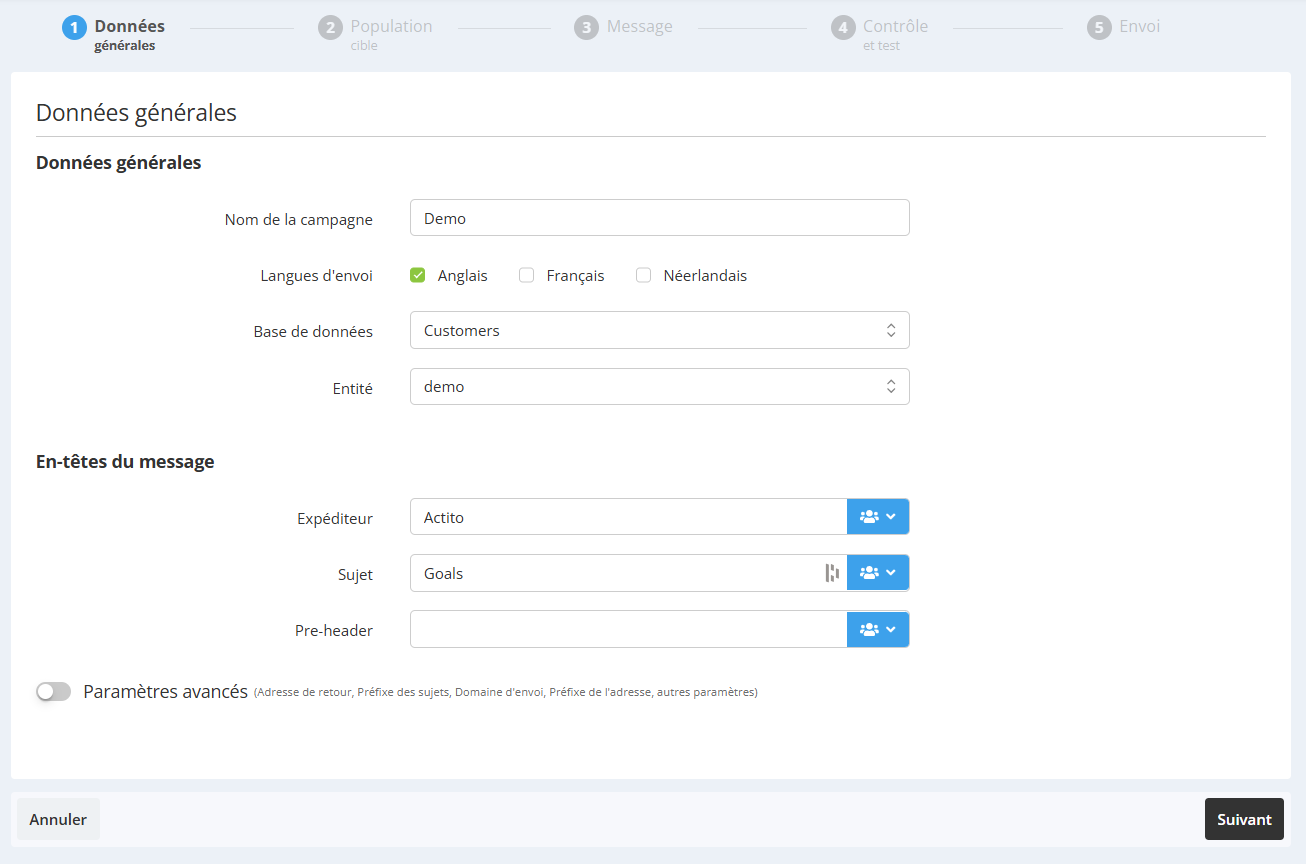The height and width of the screenshot is (864, 1306).
Task: Click the Français label text
Action: coord(575,275)
